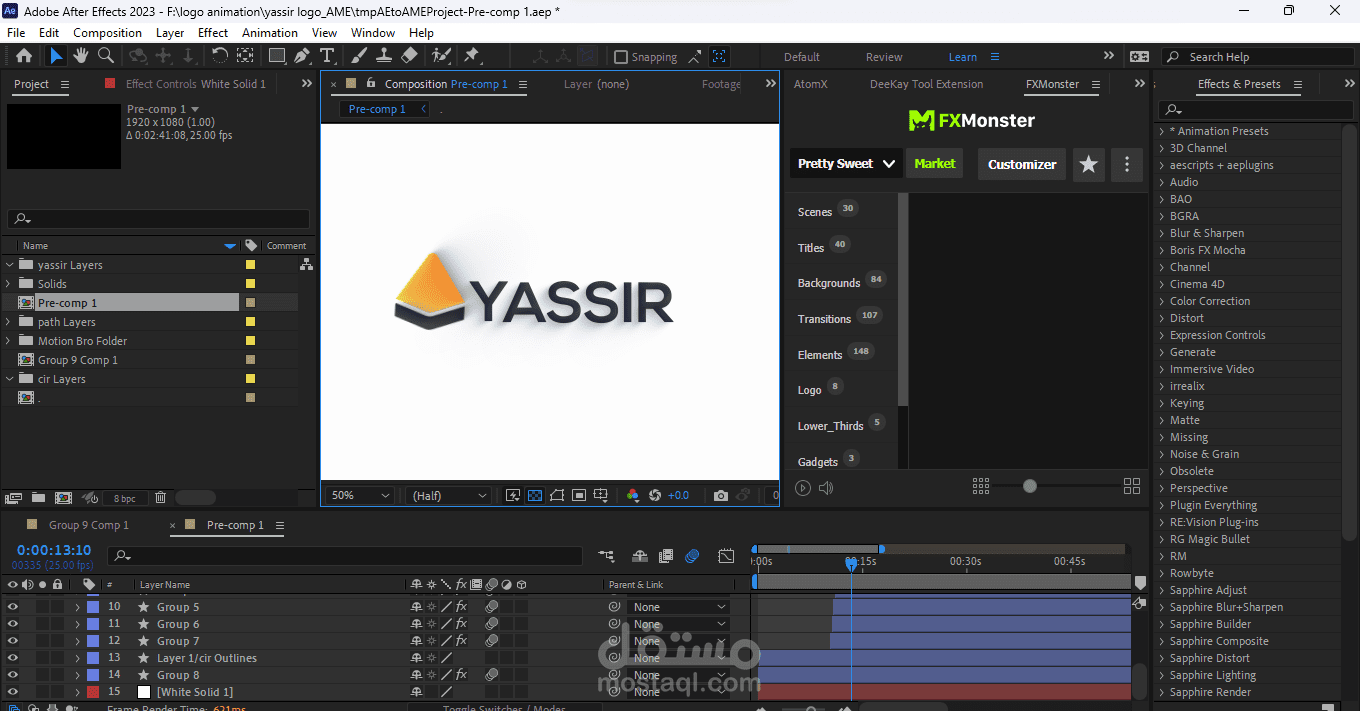Click the snapshot camera icon in viewer
Viewport: 1360px width, 711px height.
(x=720, y=495)
